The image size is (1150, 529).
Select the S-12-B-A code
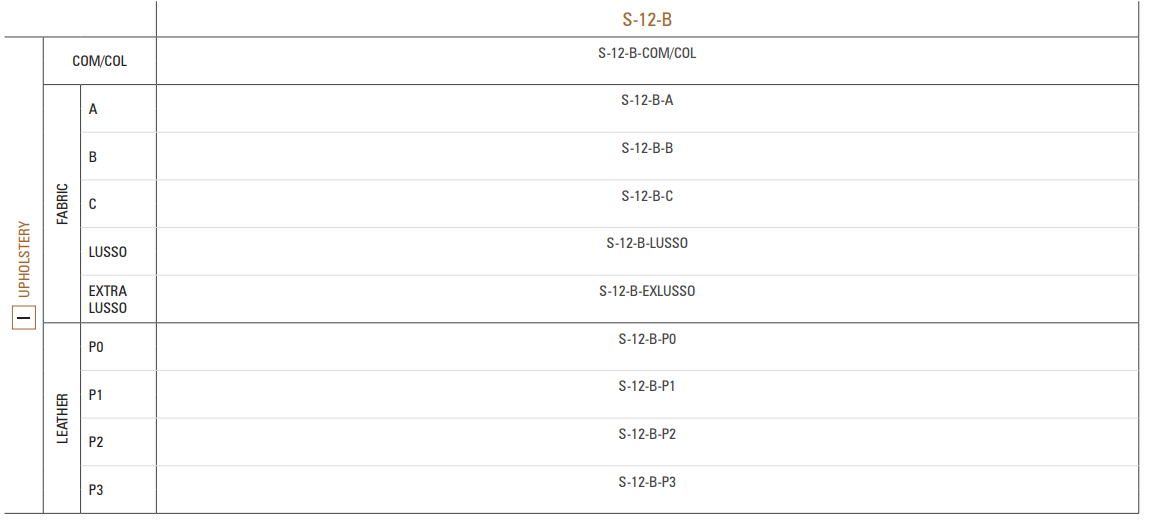pos(647,100)
